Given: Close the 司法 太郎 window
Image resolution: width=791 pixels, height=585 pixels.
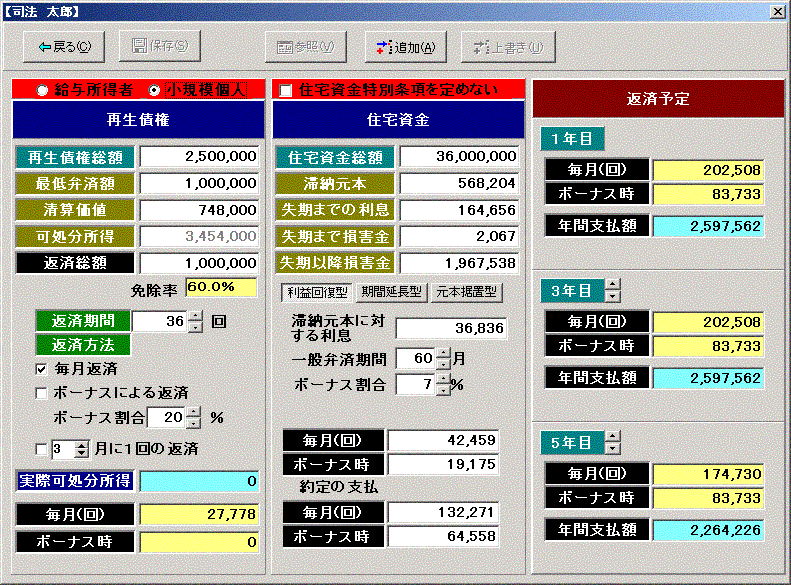Looking at the screenshot, I should point(777,12).
